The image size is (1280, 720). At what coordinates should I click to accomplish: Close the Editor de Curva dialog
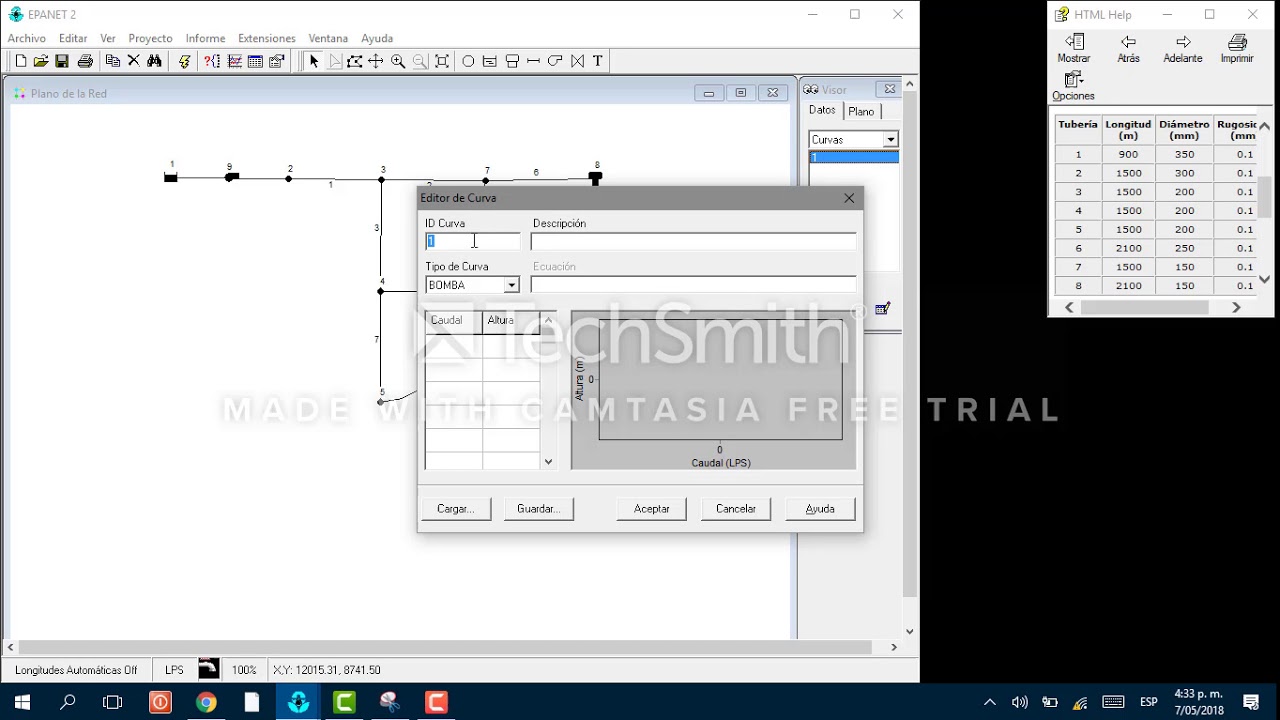click(849, 198)
